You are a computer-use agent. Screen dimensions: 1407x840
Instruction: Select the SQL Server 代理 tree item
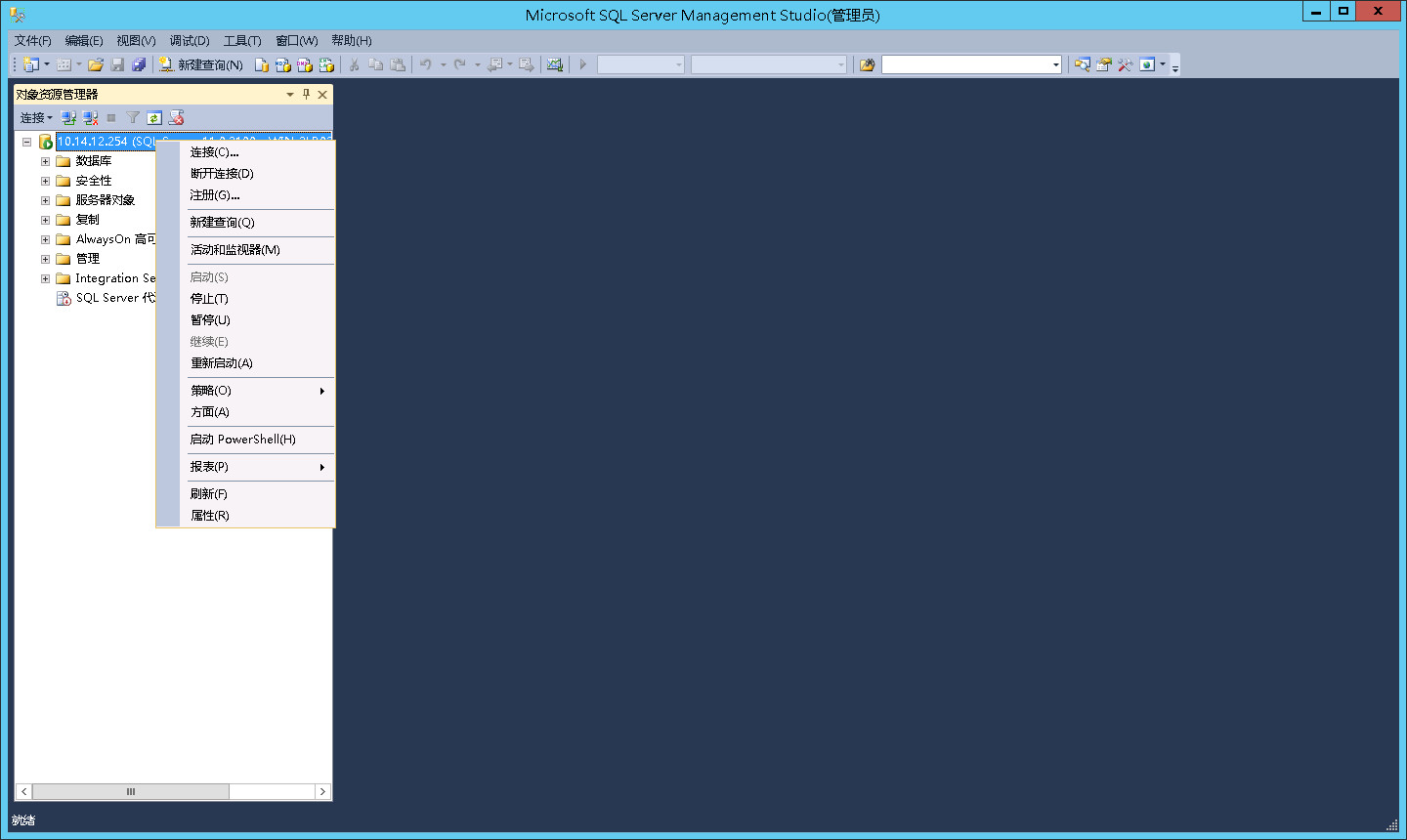[x=106, y=298]
